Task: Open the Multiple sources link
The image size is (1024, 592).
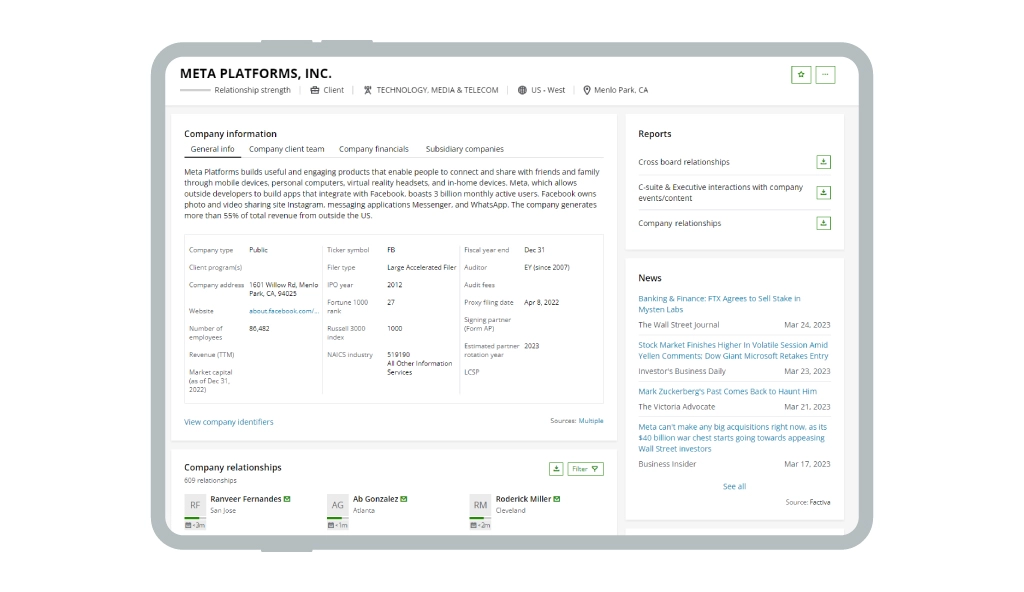Action: tap(590, 421)
